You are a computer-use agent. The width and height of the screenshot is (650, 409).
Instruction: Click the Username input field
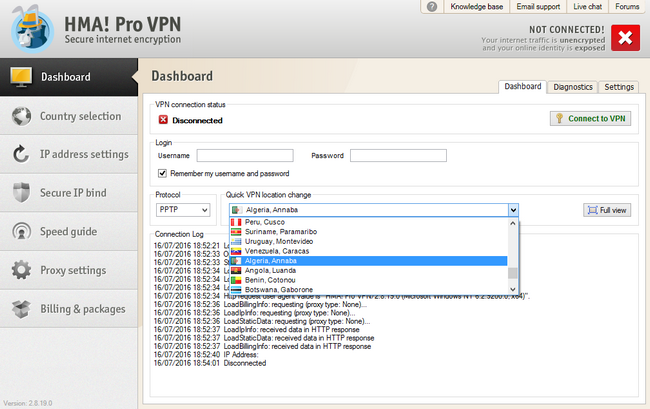point(245,155)
